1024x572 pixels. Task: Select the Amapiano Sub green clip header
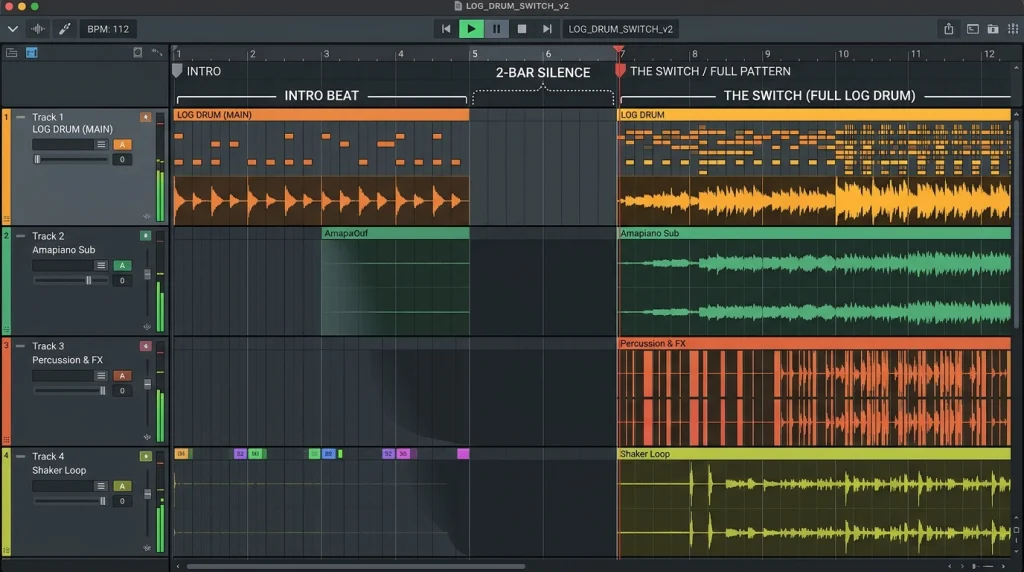(814, 233)
